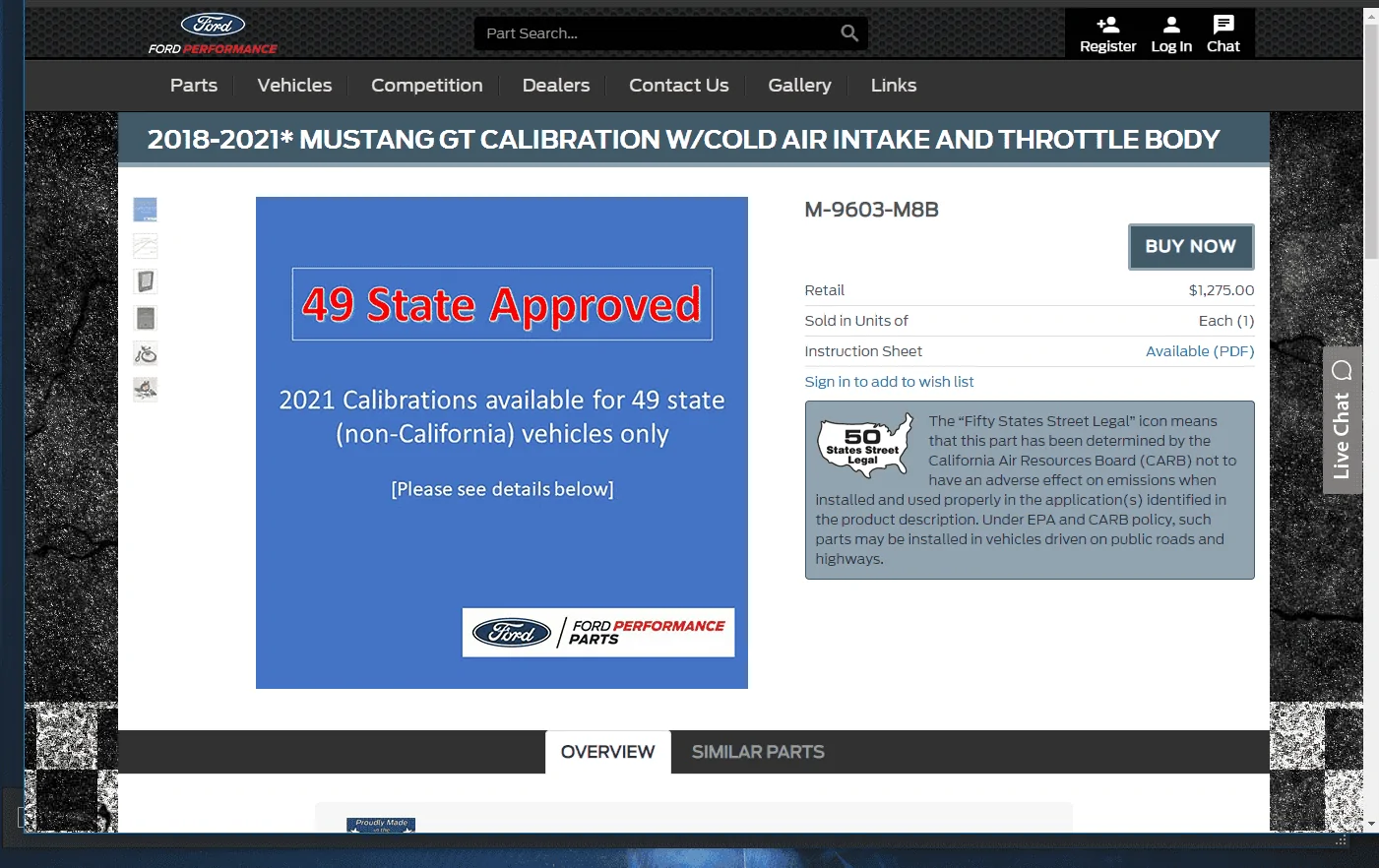Open the Vehicles menu

(x=294, y=86)
